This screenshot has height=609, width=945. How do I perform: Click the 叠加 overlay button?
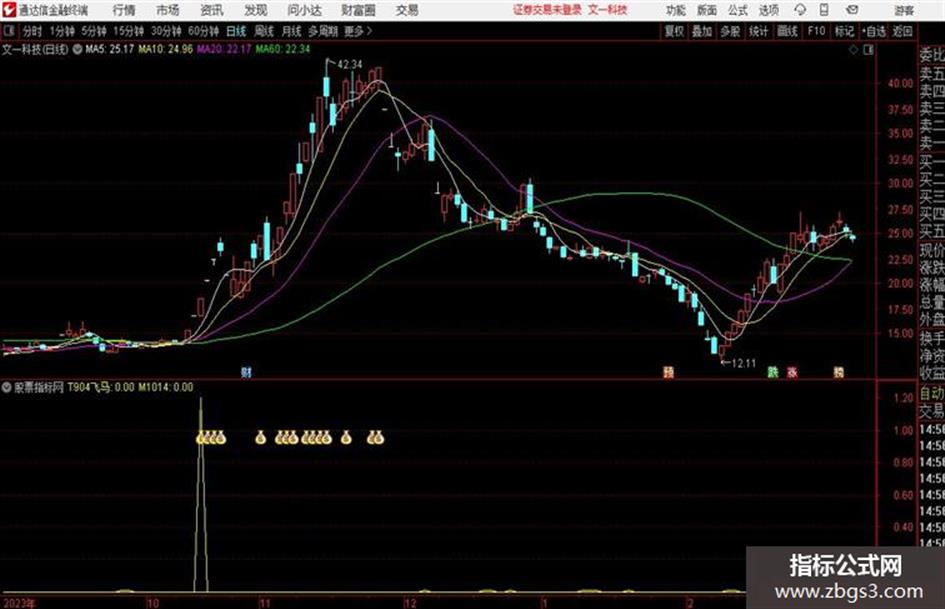coord(702,31)
